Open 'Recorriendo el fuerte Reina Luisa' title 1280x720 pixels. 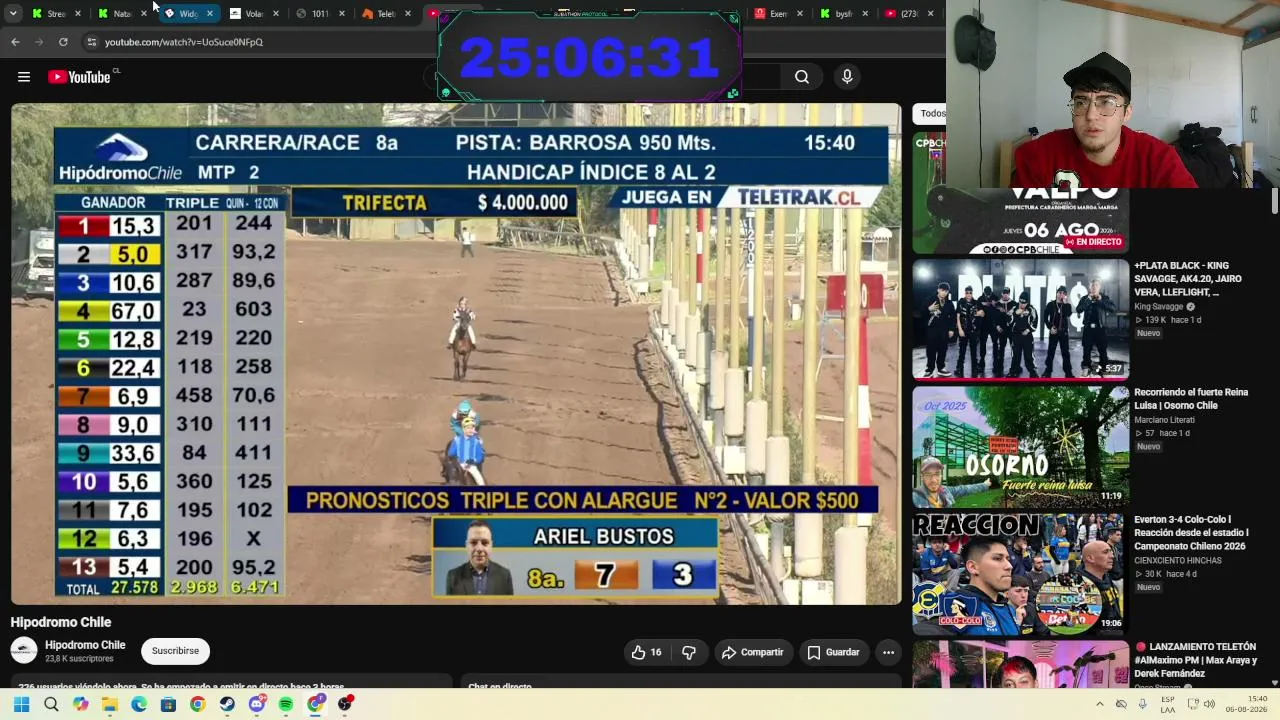tap(1190, 399)
